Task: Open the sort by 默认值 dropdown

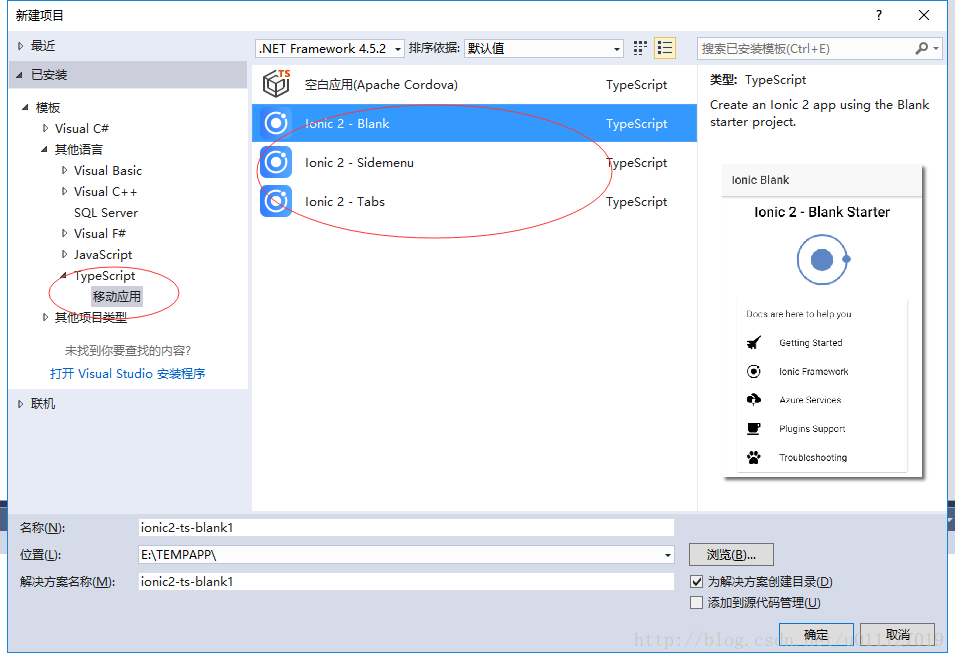Action: [544, 48]
